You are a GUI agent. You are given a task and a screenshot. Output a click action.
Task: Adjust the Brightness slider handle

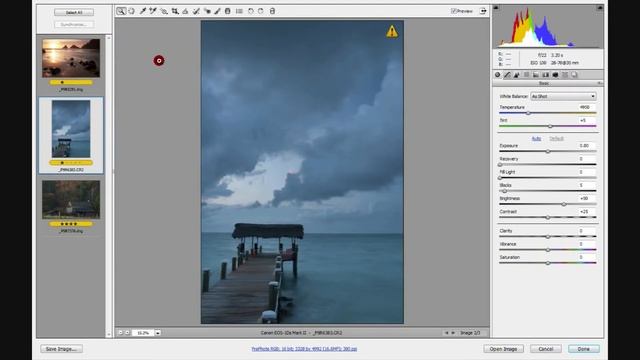point(564,204)
